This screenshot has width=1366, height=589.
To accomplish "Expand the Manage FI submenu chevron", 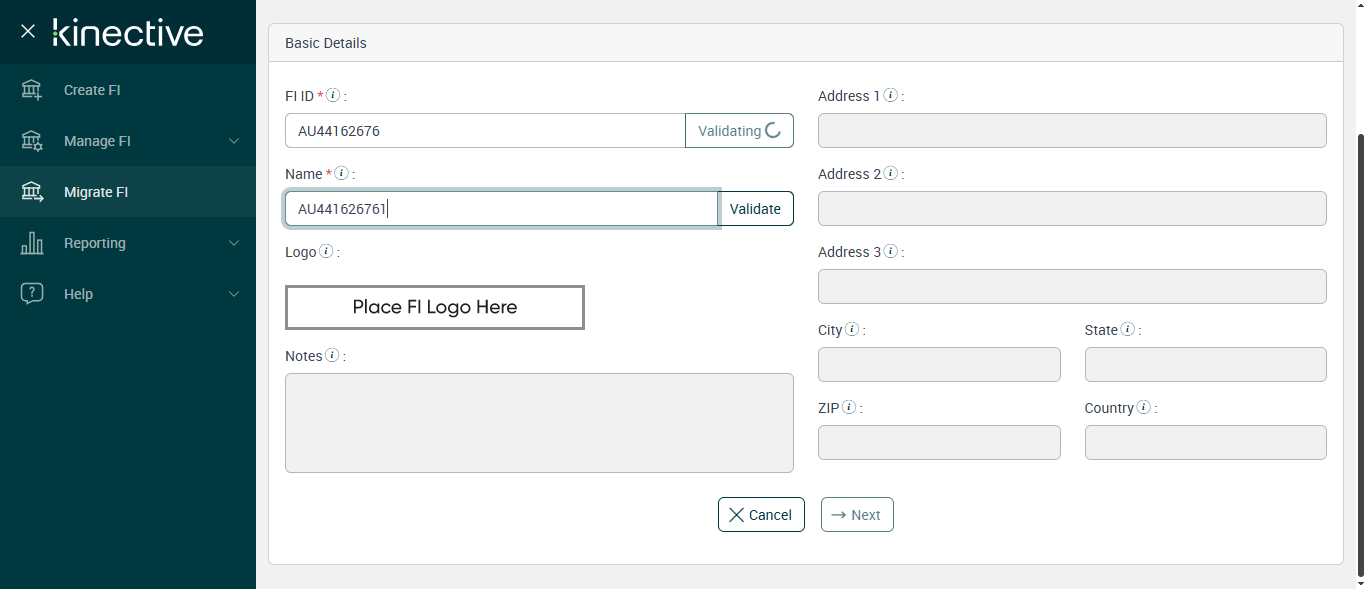I will tap(234, 141).
